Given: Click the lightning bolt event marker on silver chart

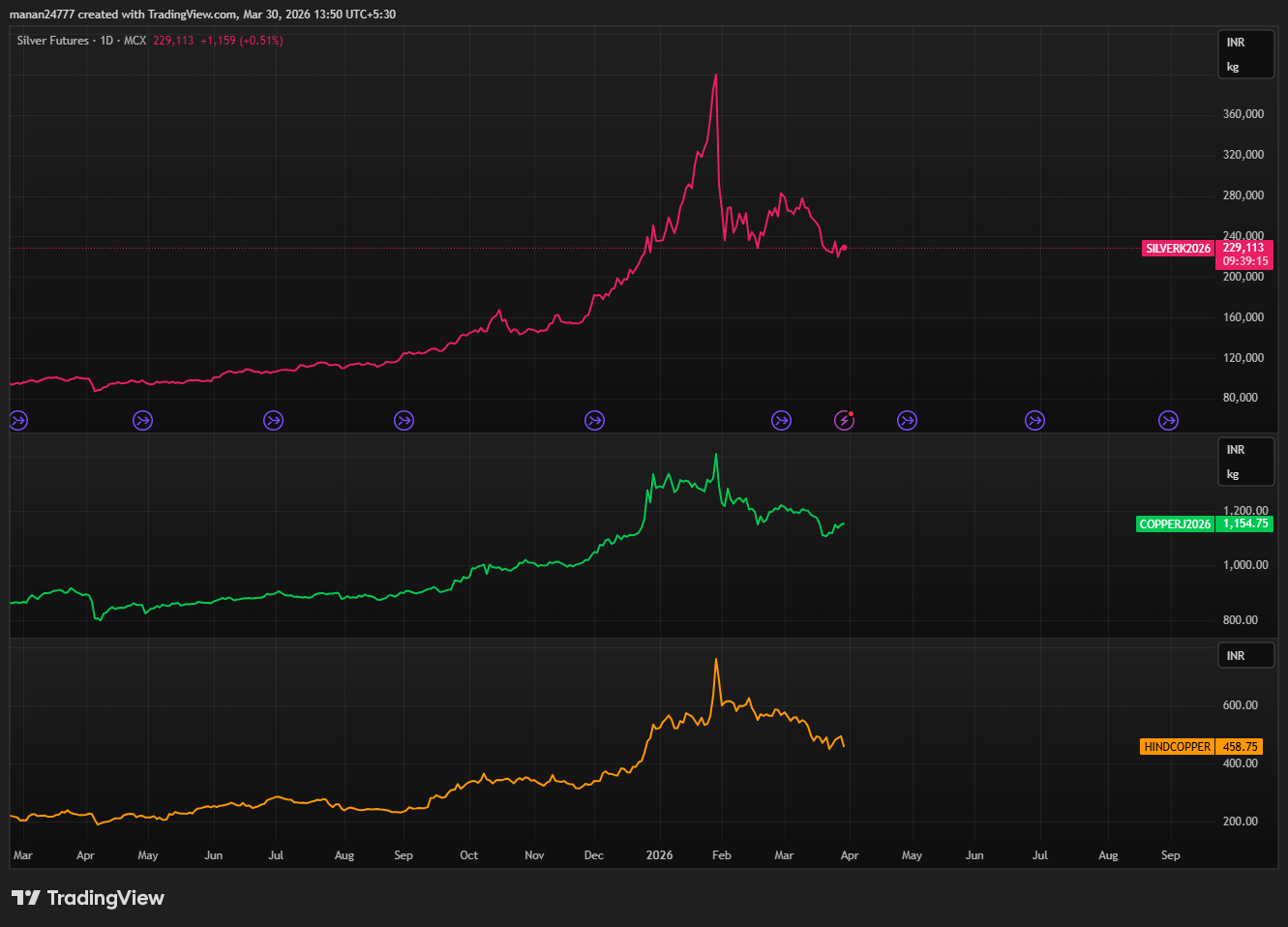Looking at the screenshot, I should coord(845,420).
